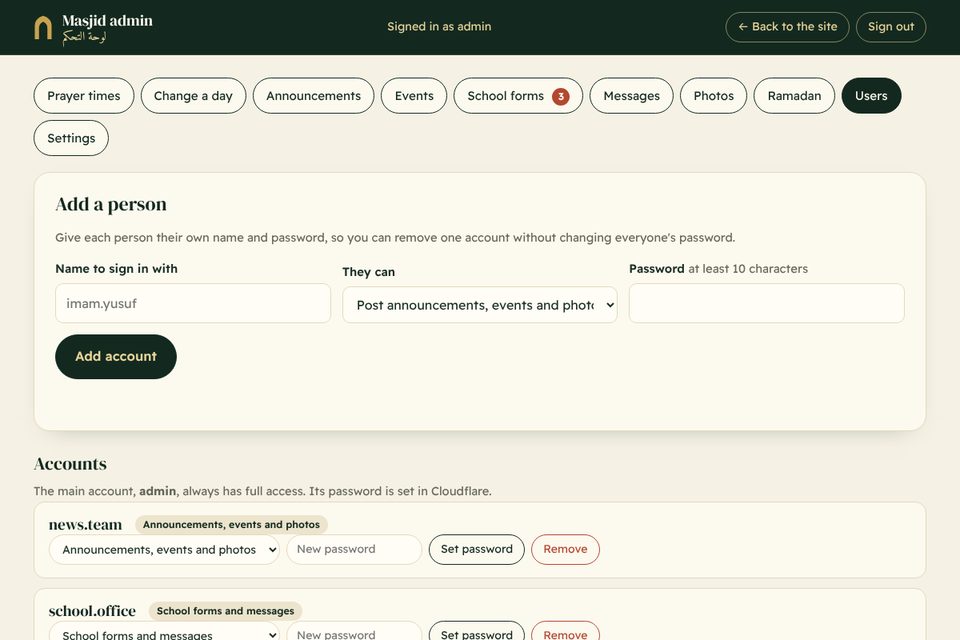Set password for news.team account

476,549
